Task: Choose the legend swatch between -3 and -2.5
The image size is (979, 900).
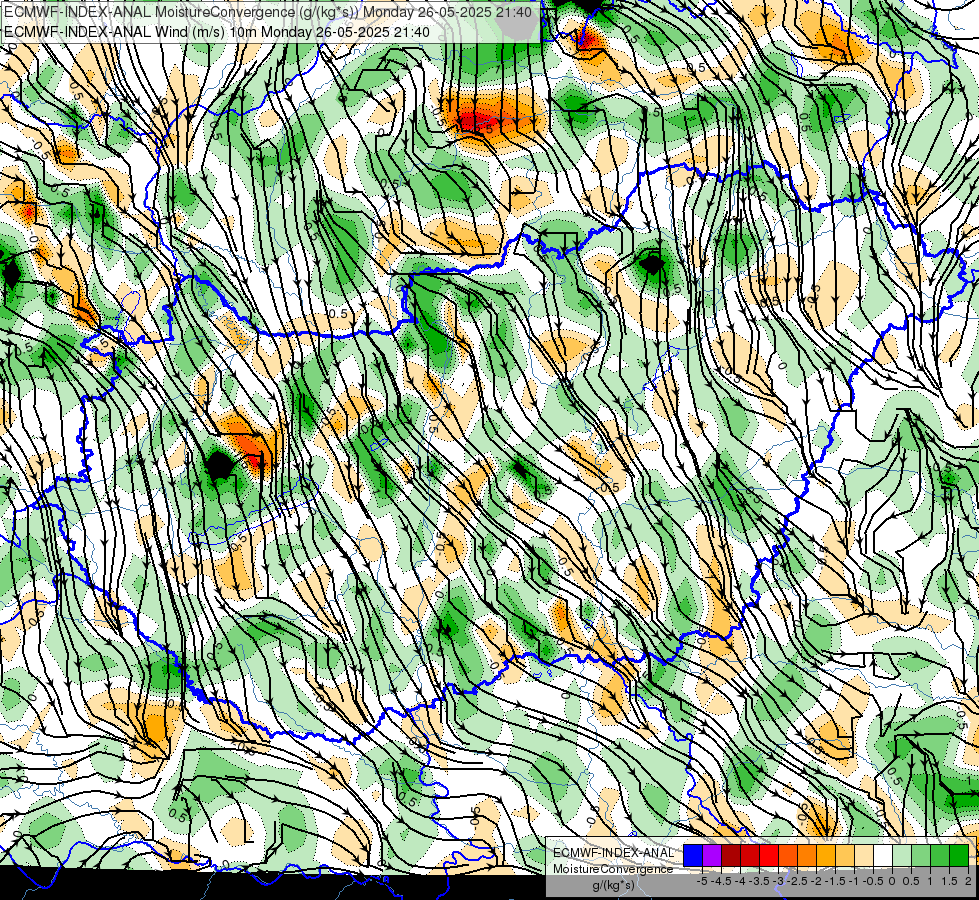Action: coord(788,856)
